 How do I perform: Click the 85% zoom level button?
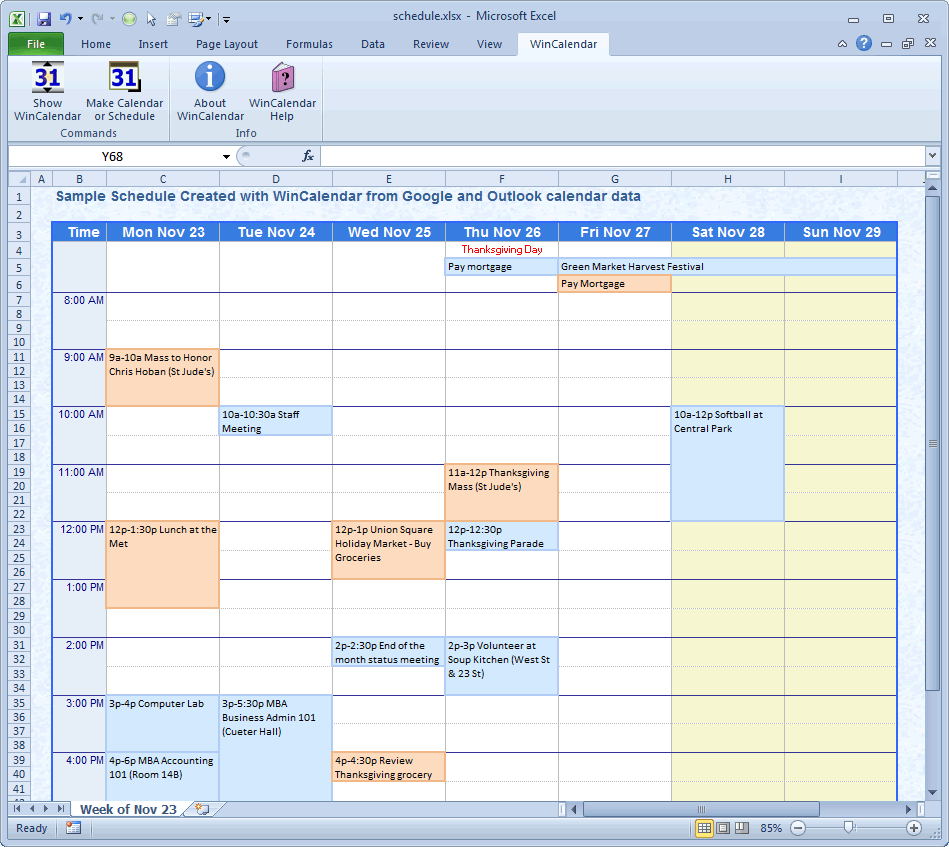770,828
